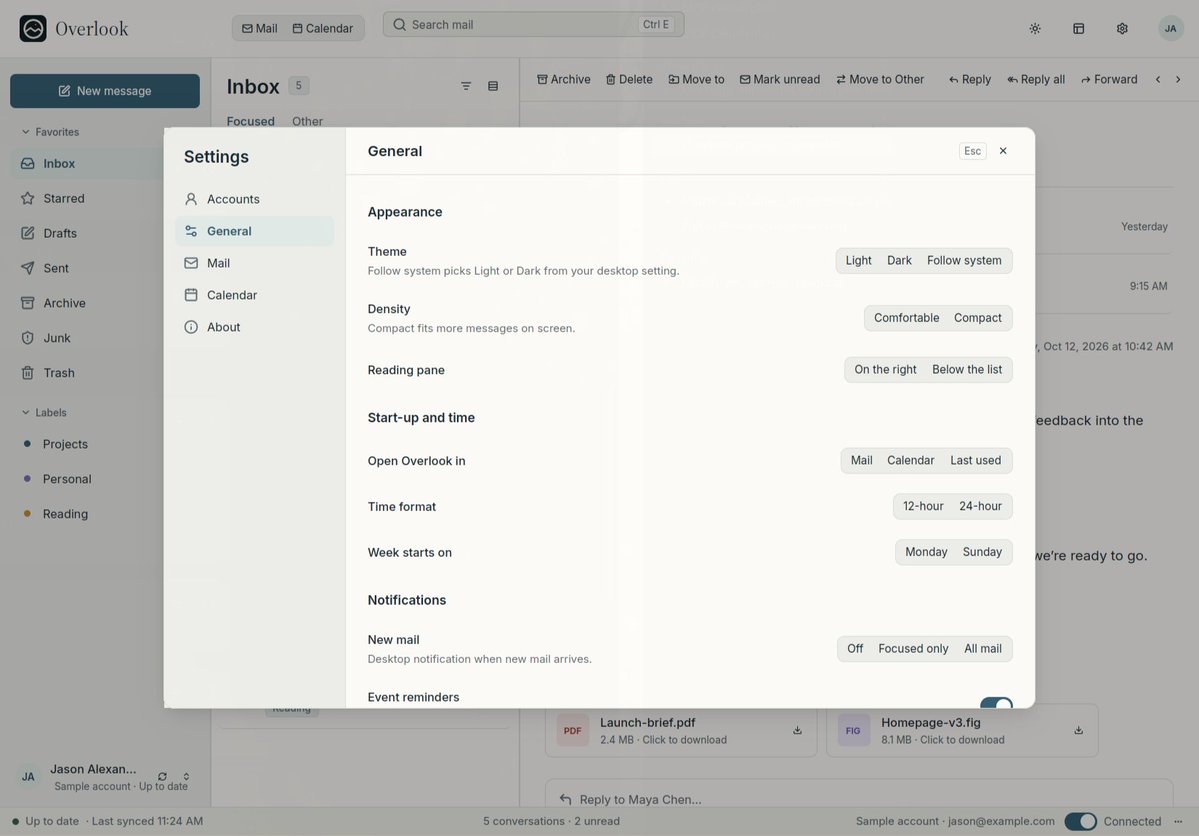The height and width of the screenshot is (836, 1199).
Task: Click Move to Other button
Action: tap(879, 80)
